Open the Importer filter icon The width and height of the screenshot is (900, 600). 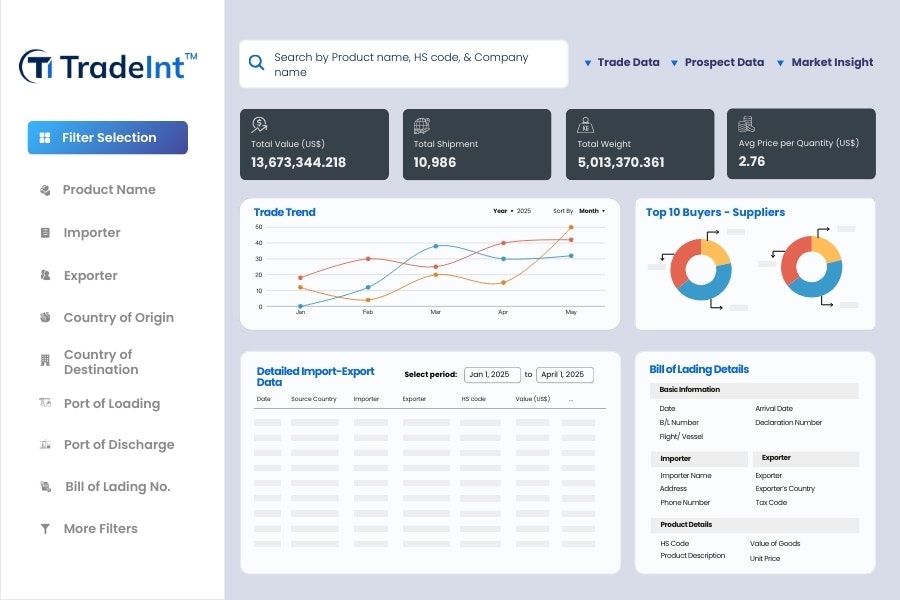45,232
